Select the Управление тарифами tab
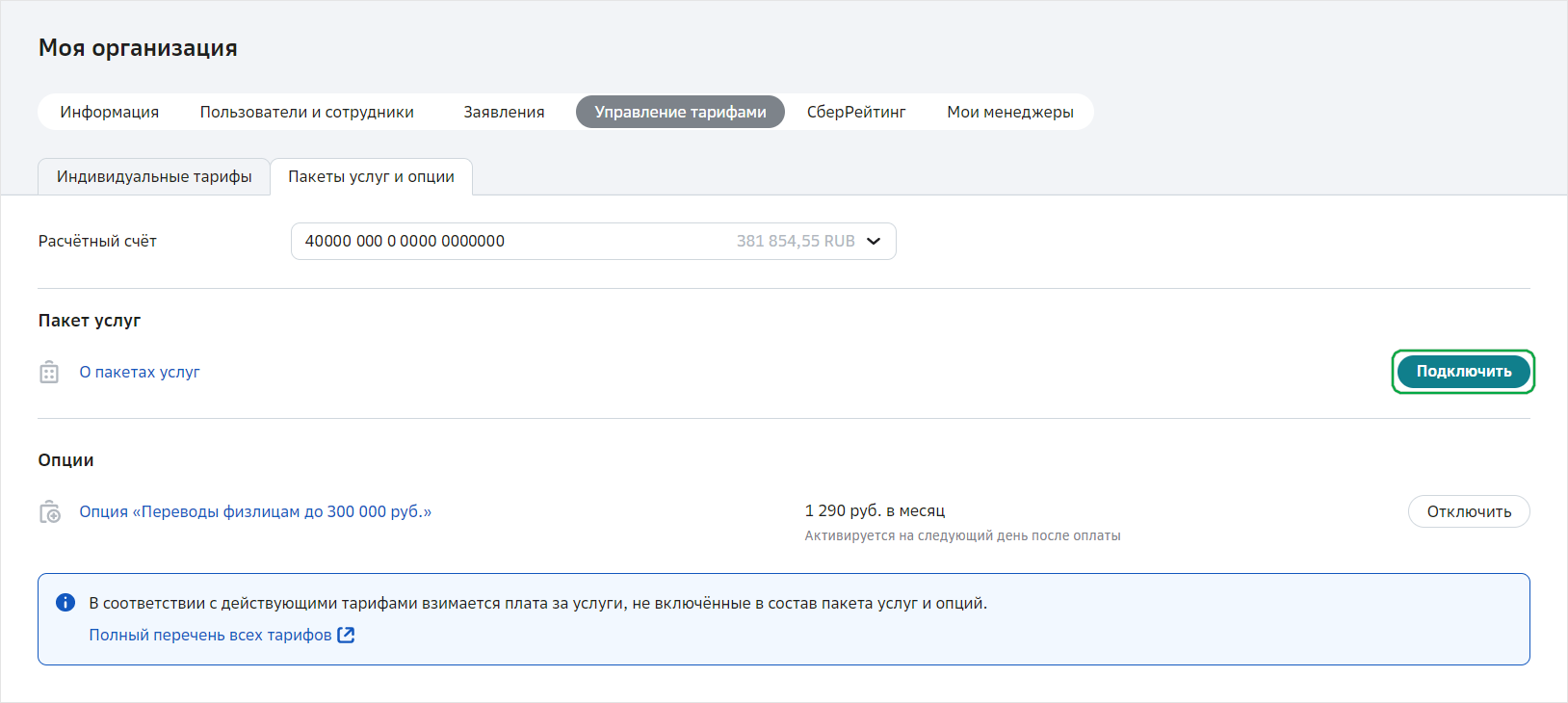The width and height of the screenshot is (1568, 703). [x=680, y=112]
